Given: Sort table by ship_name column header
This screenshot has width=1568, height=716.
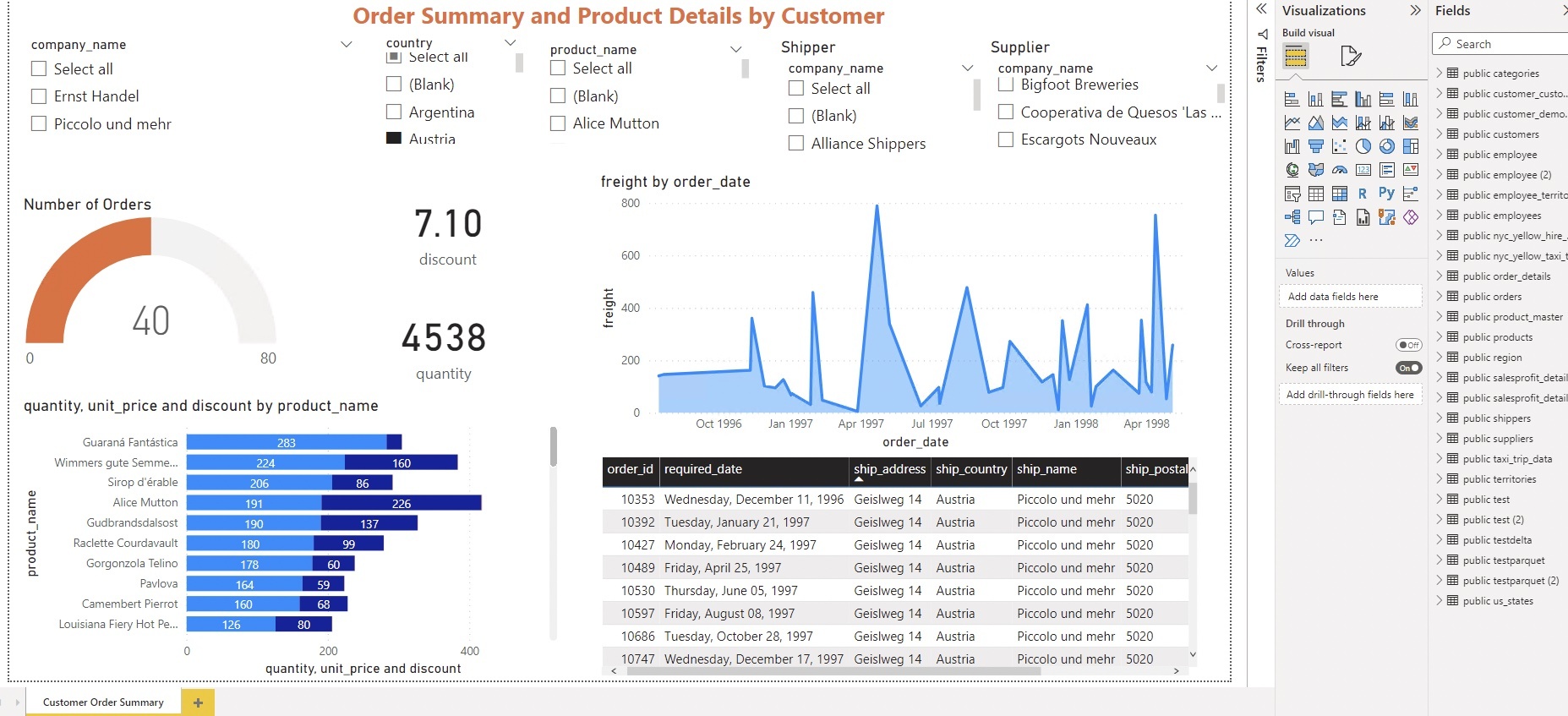Looking at the screenshot, I should pyautogui.click(x=1066, y=469).
